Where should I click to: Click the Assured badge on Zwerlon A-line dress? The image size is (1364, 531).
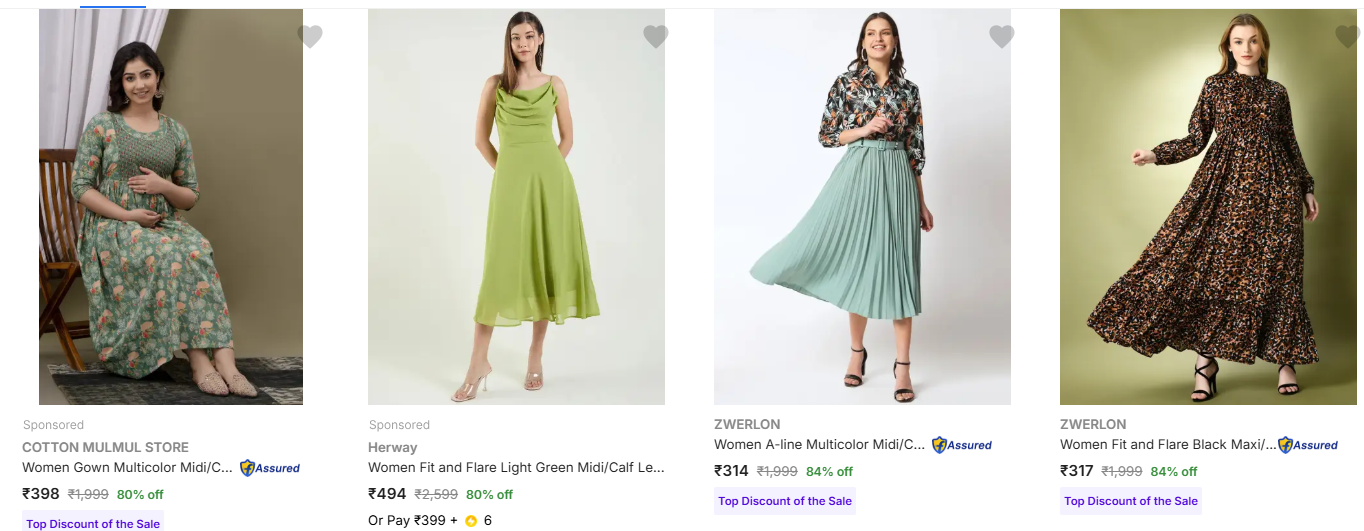962,445
